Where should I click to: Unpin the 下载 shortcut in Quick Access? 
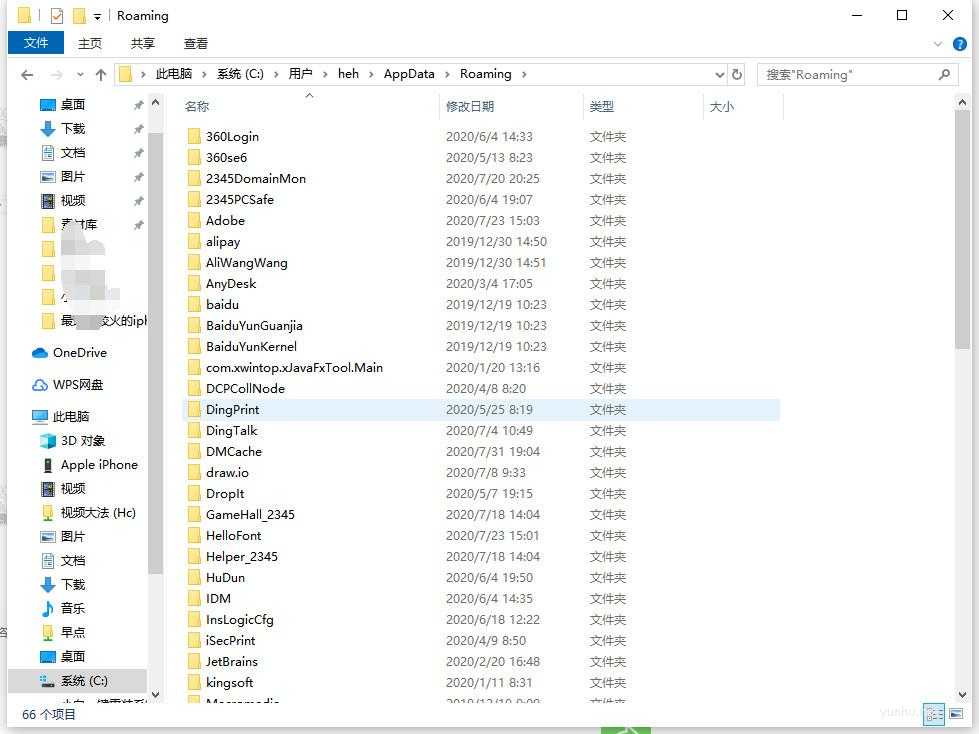click(139, 128)
